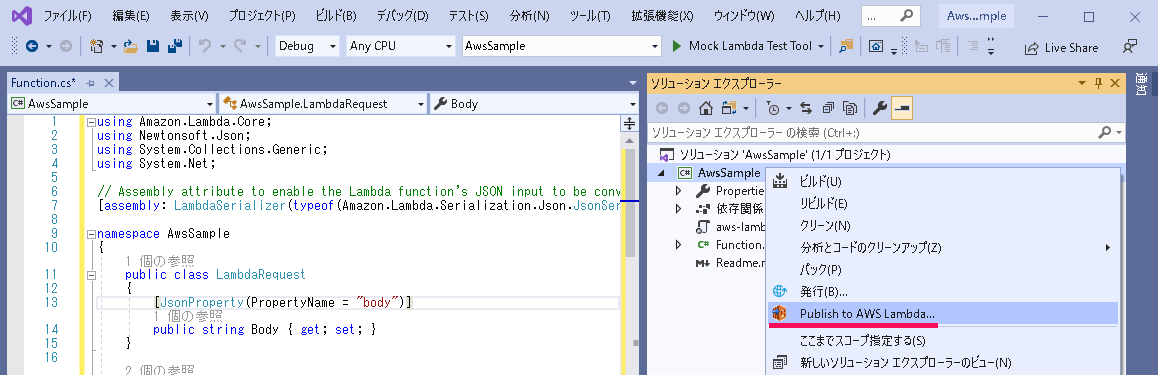The height and width of the screenshot is (375, 1158).
Task: Click the Pending Changes Filter clock icon
Action: point(772,109)
